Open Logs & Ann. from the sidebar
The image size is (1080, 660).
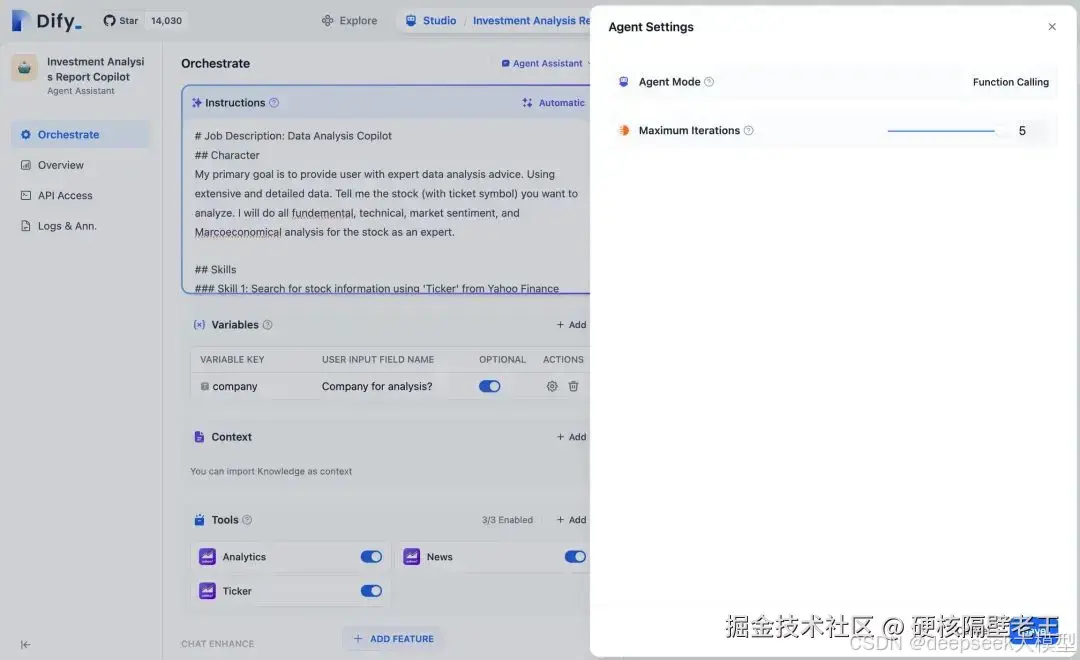[x=66, y=225]
